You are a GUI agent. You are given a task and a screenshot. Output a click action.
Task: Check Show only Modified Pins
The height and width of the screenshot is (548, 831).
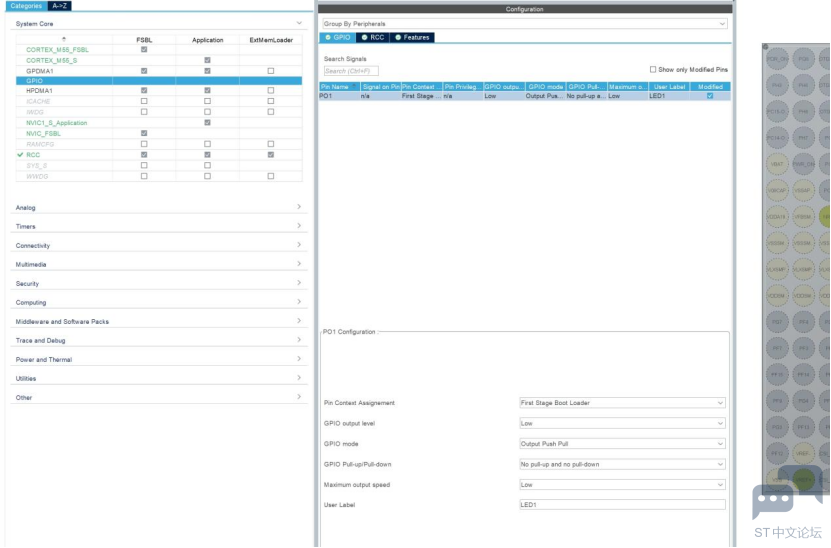click(x=653, y=69)
